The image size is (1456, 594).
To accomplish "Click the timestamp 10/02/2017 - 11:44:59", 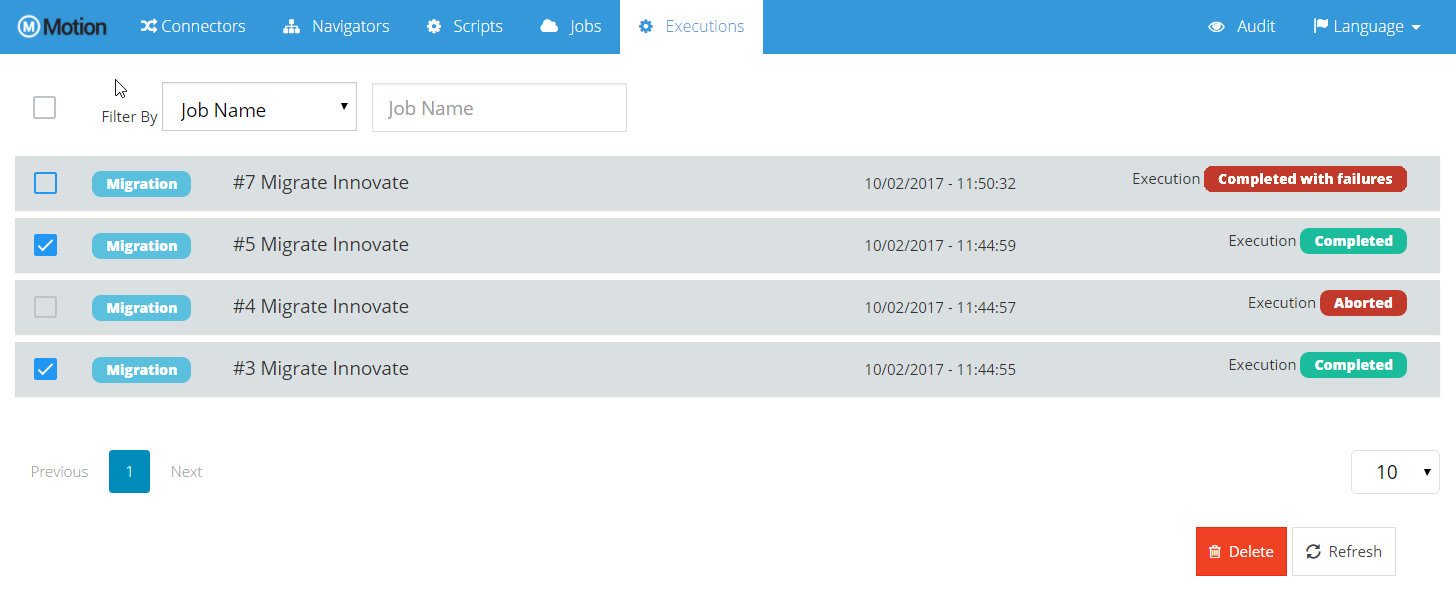I will pyautogui.click(x=940, y=246).
